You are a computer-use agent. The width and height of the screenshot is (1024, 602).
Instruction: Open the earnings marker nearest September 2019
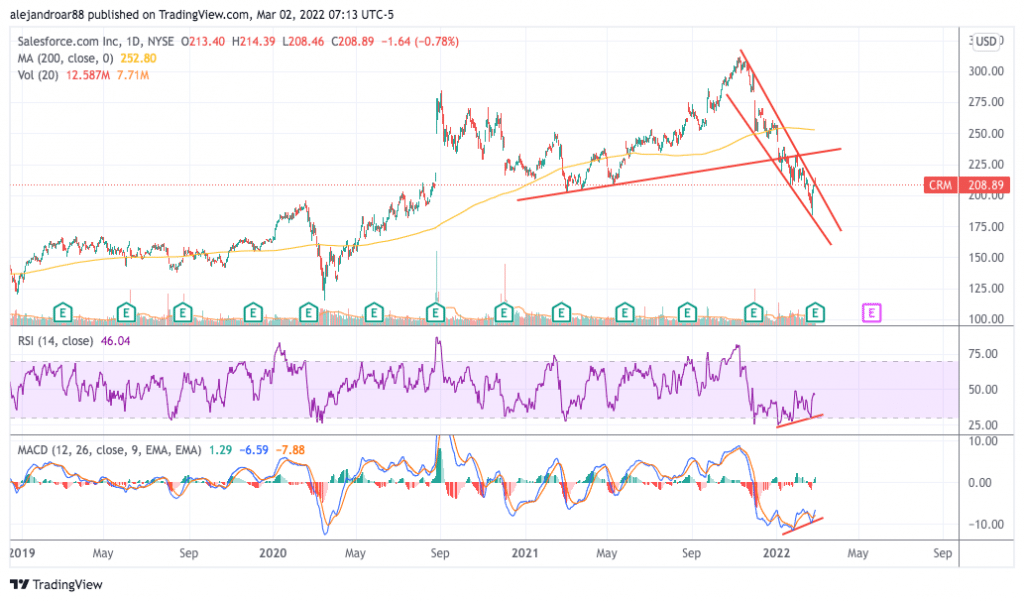[x=182, y=313]
